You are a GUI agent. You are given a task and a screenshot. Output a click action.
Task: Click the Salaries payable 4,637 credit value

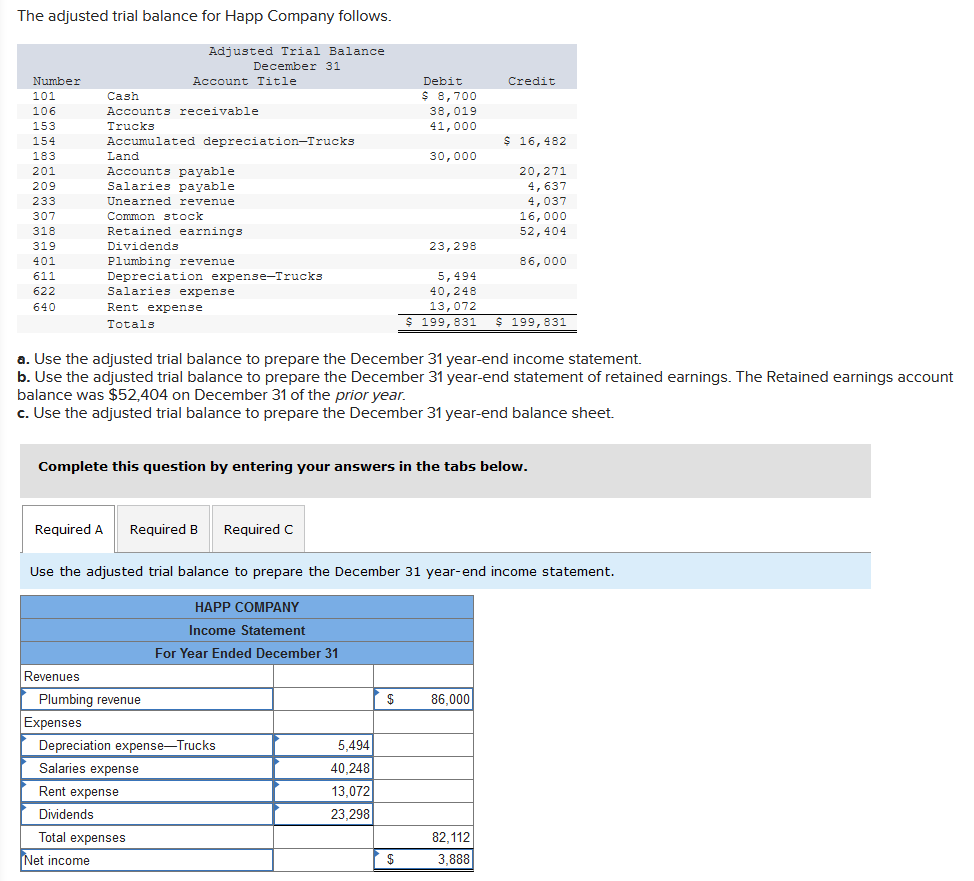click(x=547, y=186)
